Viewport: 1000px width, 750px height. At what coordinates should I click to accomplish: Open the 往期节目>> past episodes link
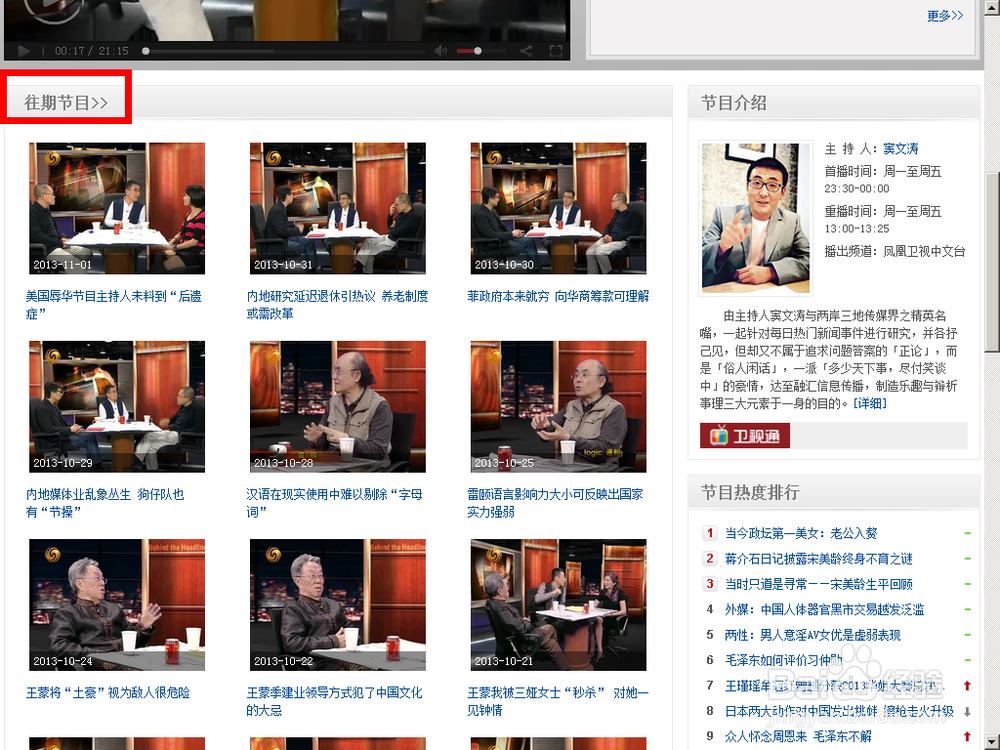point(66,103)
